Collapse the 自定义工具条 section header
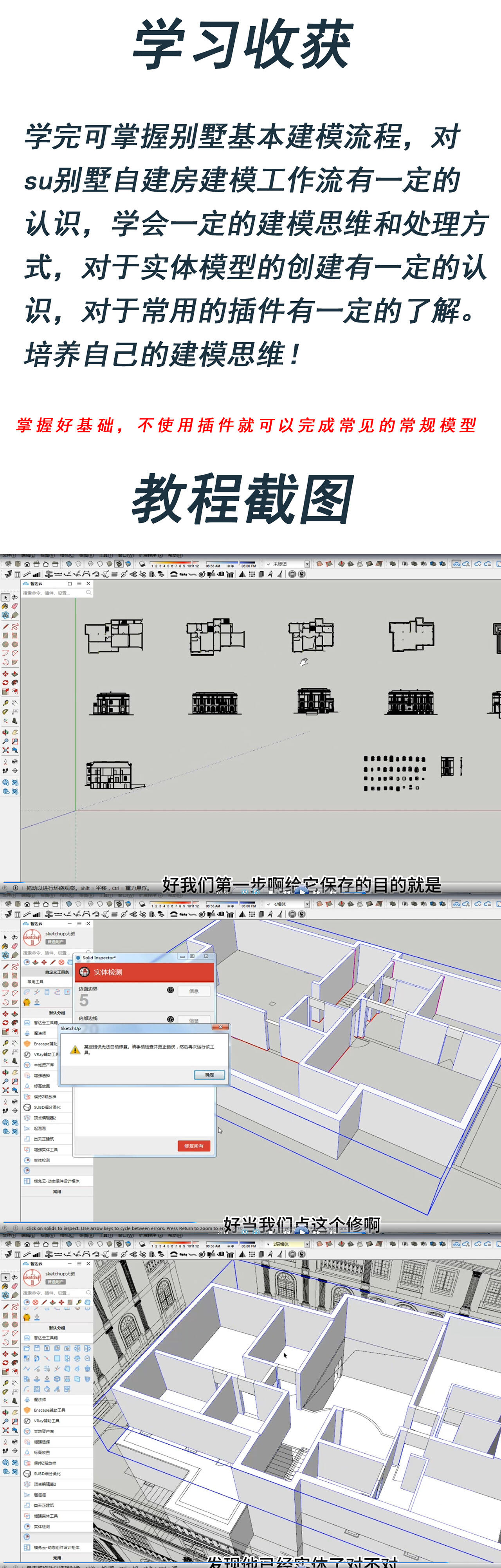 pos(56,972)
